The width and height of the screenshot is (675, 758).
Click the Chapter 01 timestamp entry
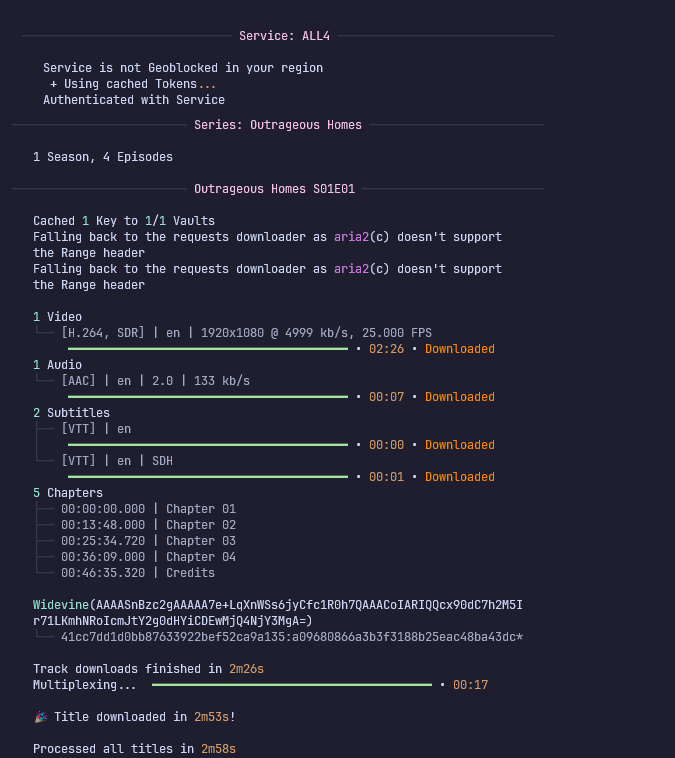[x=148, y=509]
